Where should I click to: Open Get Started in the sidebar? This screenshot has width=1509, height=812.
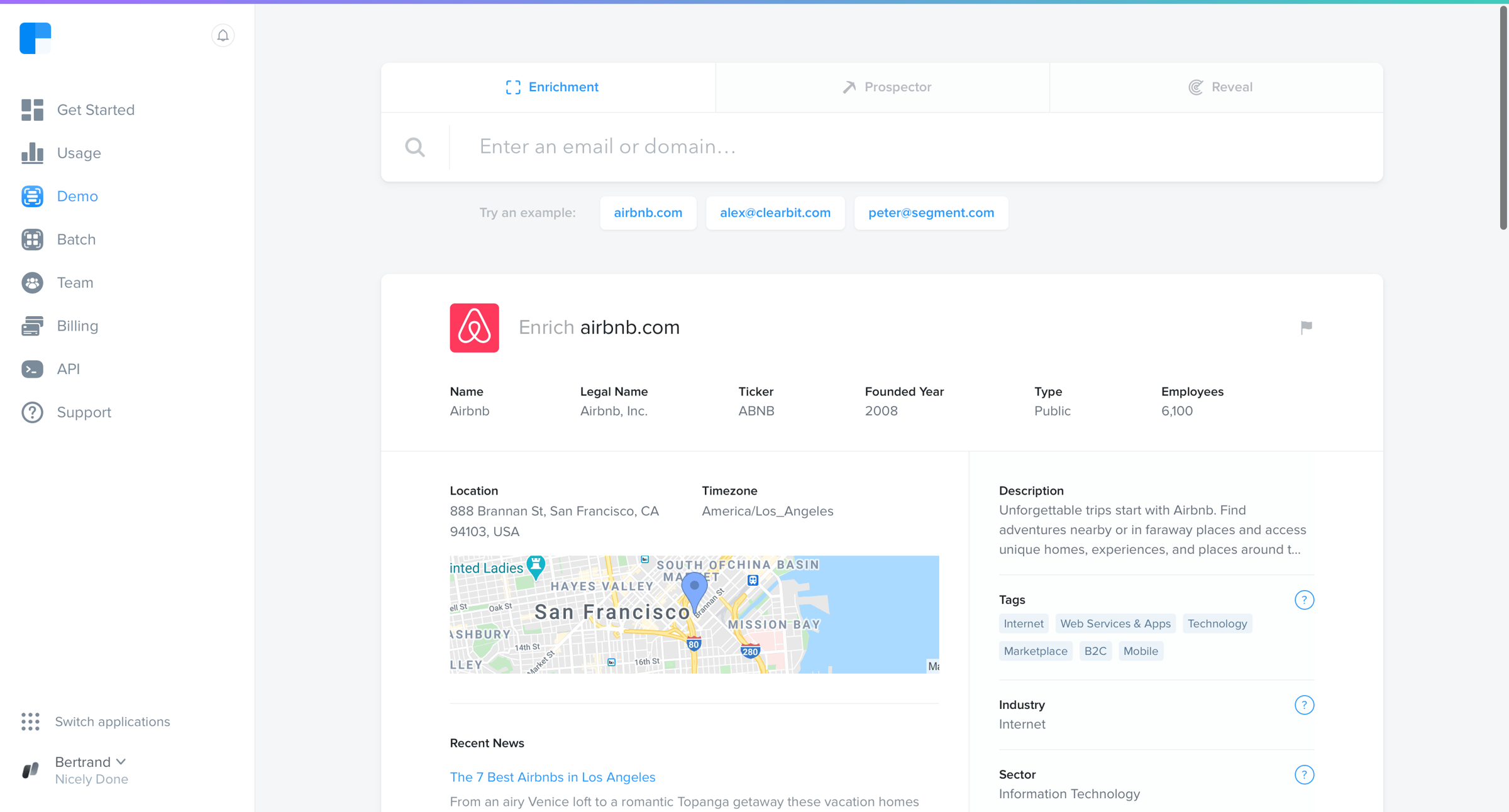[96, 110]
